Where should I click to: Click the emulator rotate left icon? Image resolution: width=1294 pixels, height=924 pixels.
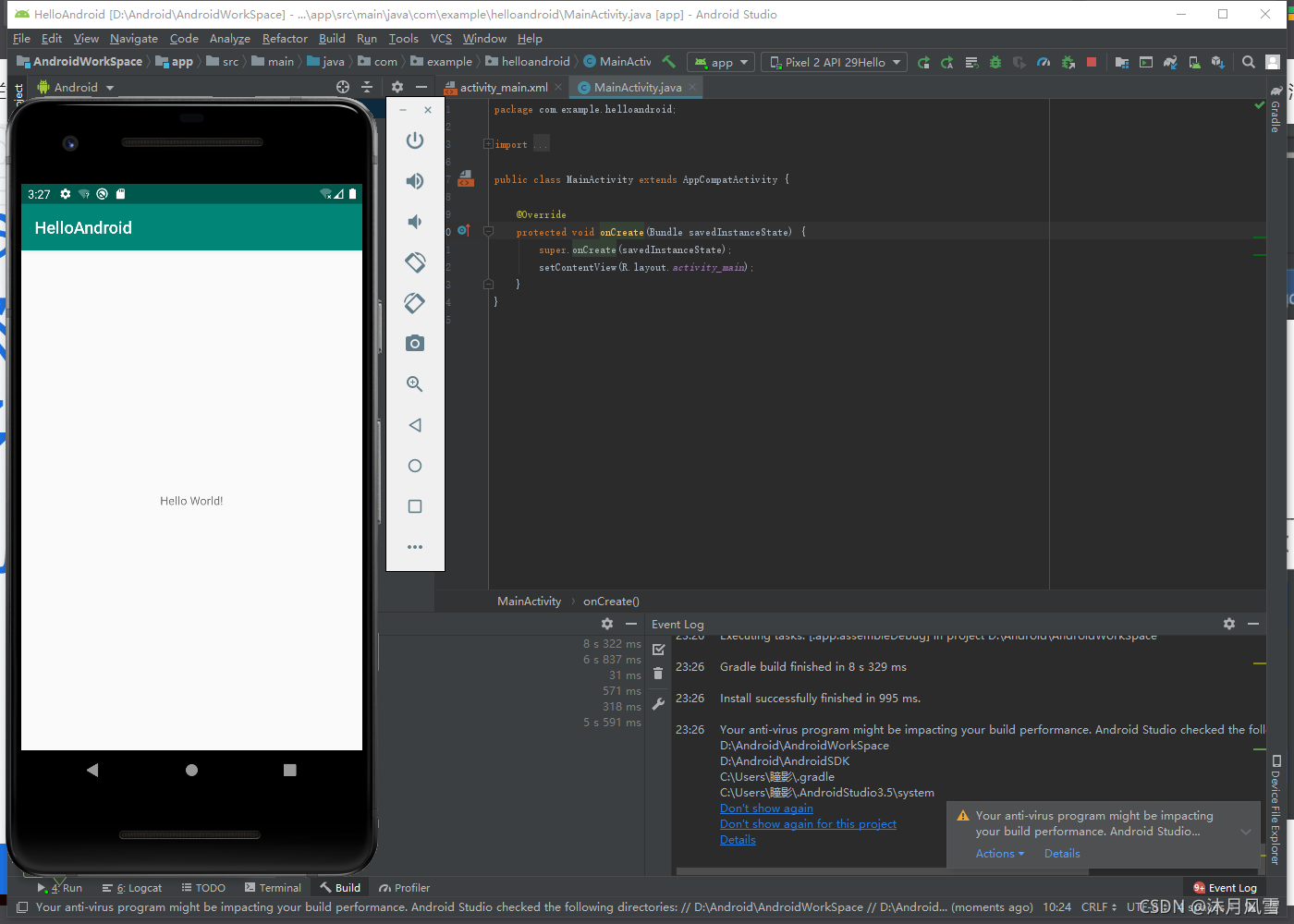pos(415,262)
